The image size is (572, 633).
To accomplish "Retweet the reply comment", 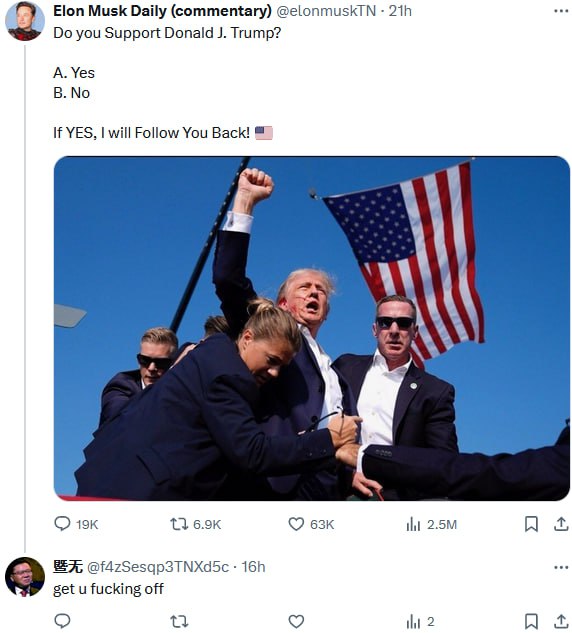I will pyautogui.click(x=179, y=621).
